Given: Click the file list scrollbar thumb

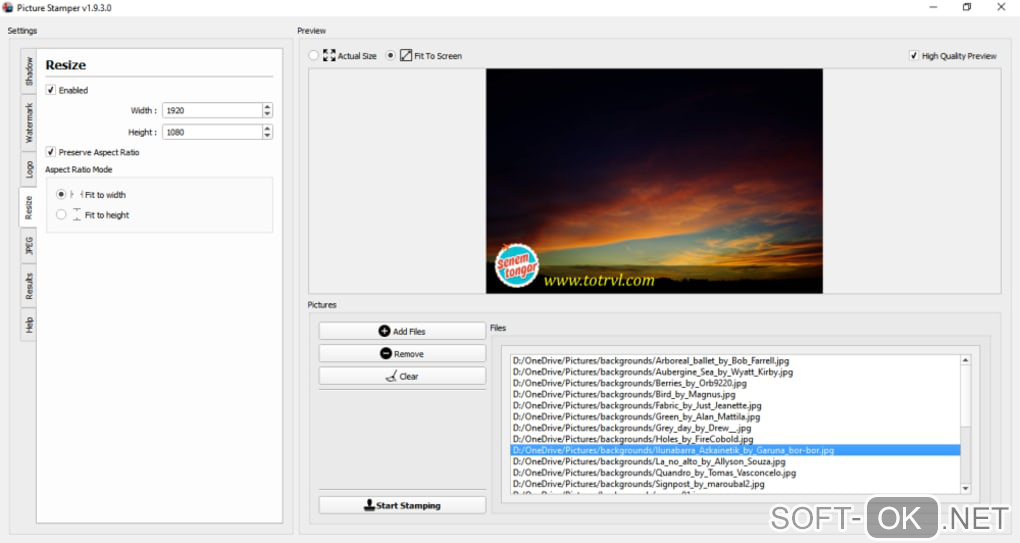Looking at the screenshot, I should point(965,396).
